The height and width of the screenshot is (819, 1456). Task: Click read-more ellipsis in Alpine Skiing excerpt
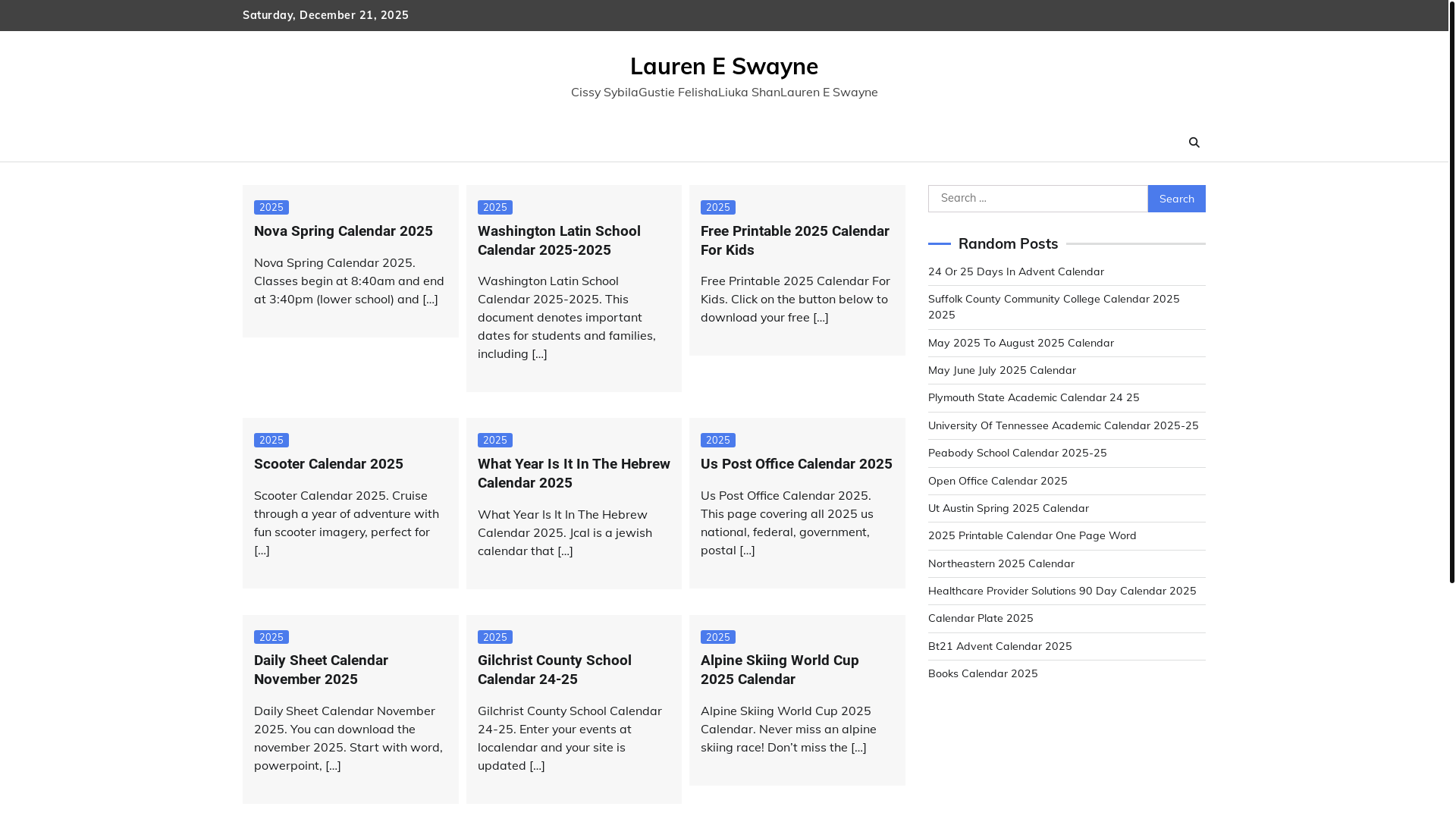coord(858,747)
